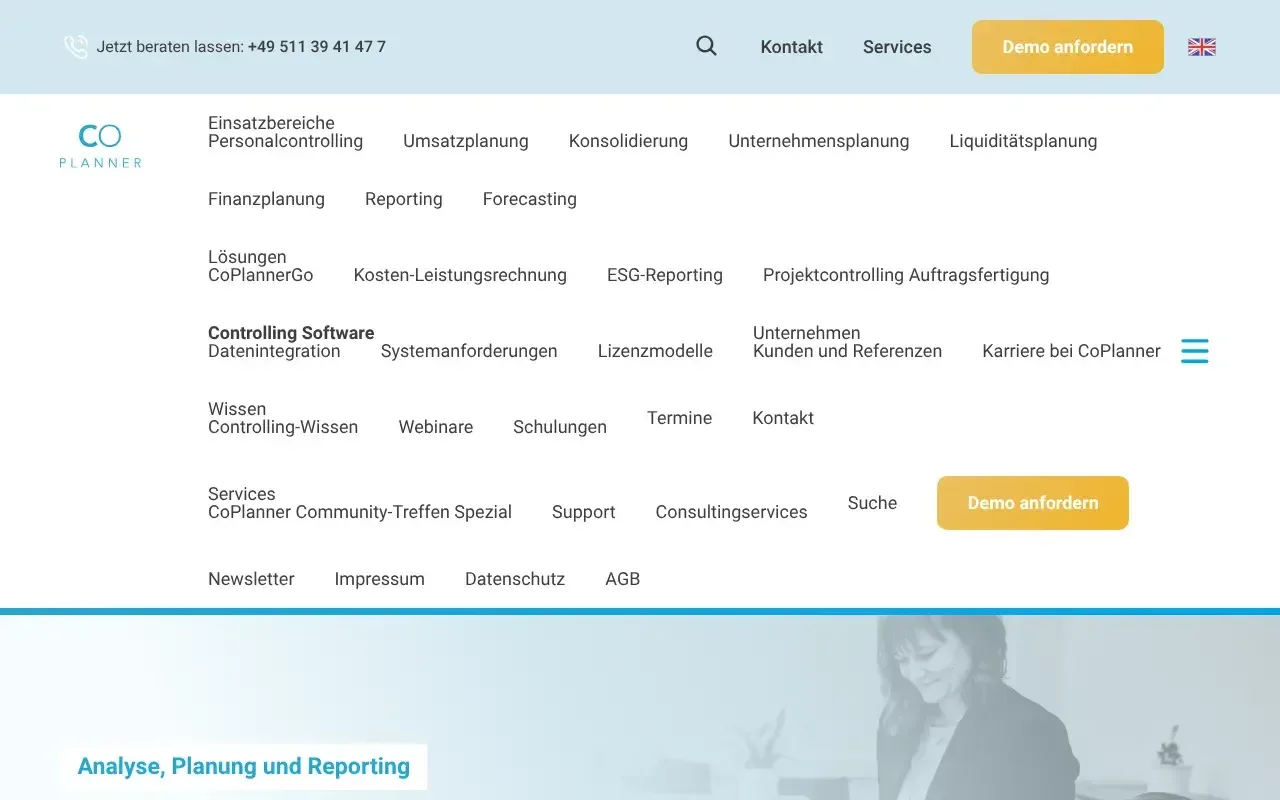Screen dimensions: 1280x800
Task: Open the Umsatzplanung page
Action: click(x=466, y=141)
